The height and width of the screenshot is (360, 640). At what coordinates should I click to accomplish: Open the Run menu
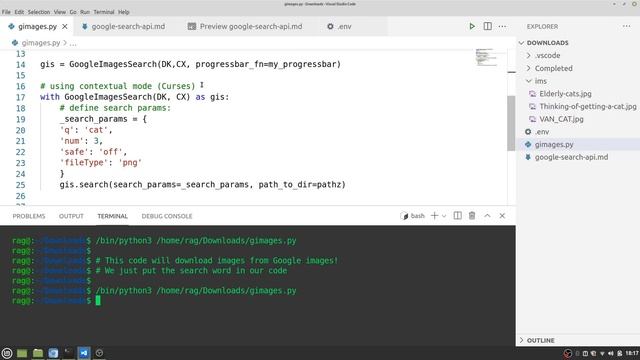point(85,12)
